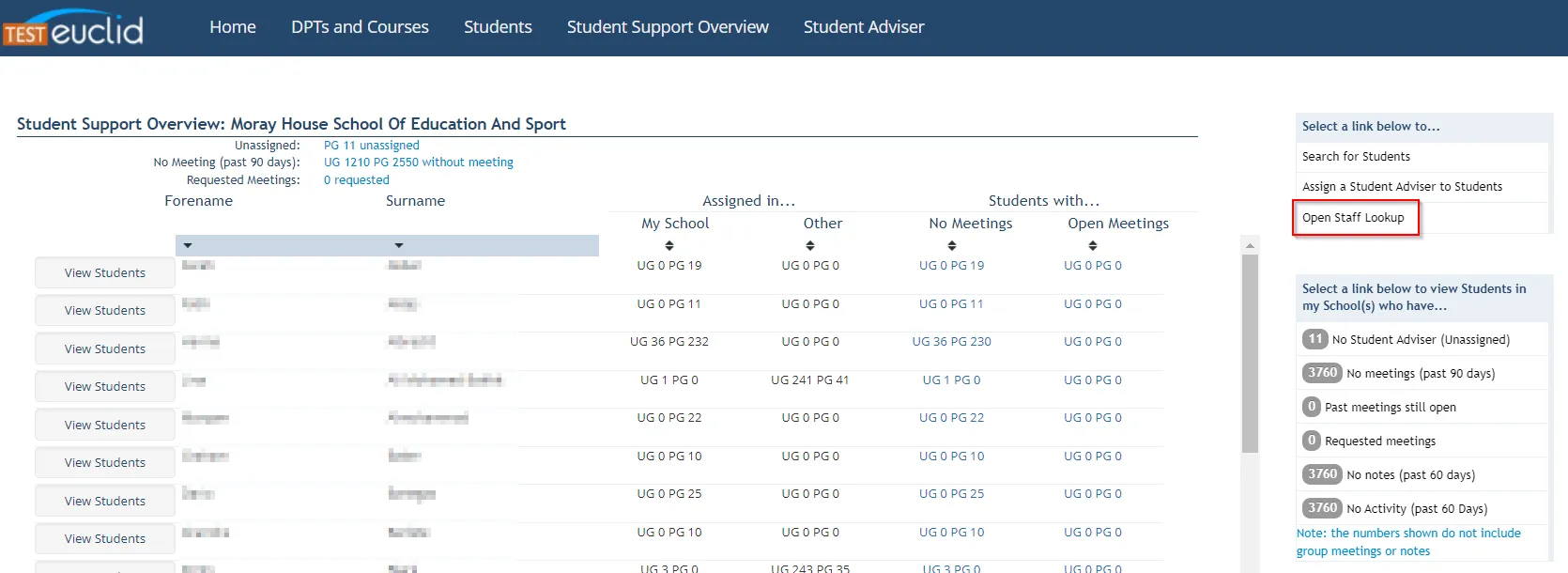Select the Surname column header
The width and height of the screenshot is (1568, 573).
415,201
